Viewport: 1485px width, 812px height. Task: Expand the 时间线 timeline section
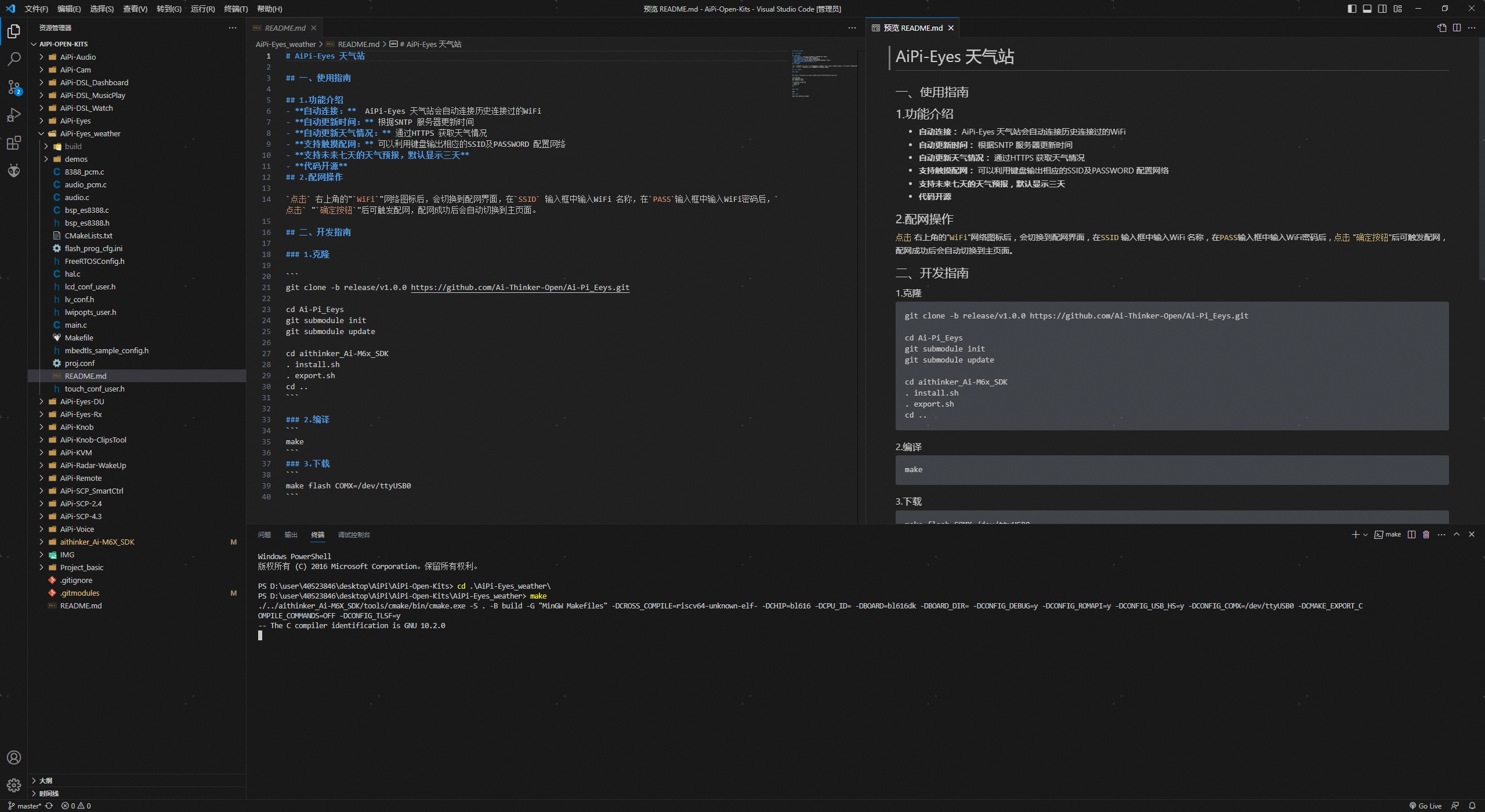click(137, 793)
